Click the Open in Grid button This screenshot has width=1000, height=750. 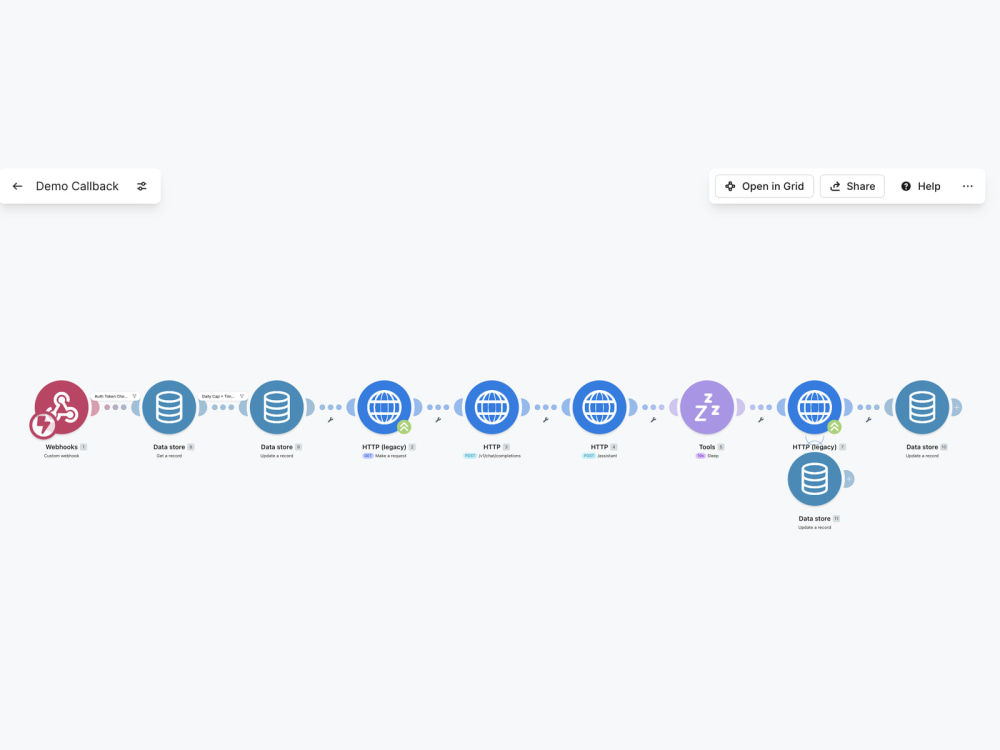(x=764, y=186)
